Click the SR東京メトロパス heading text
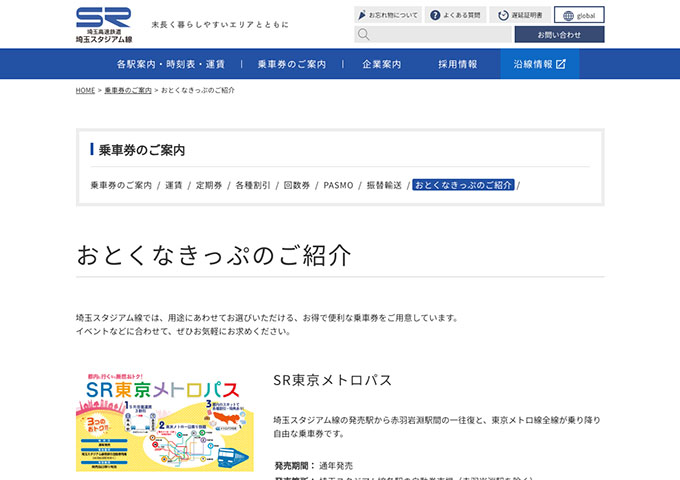This screenshot has height=480, width=680. [x=332, y=380]
